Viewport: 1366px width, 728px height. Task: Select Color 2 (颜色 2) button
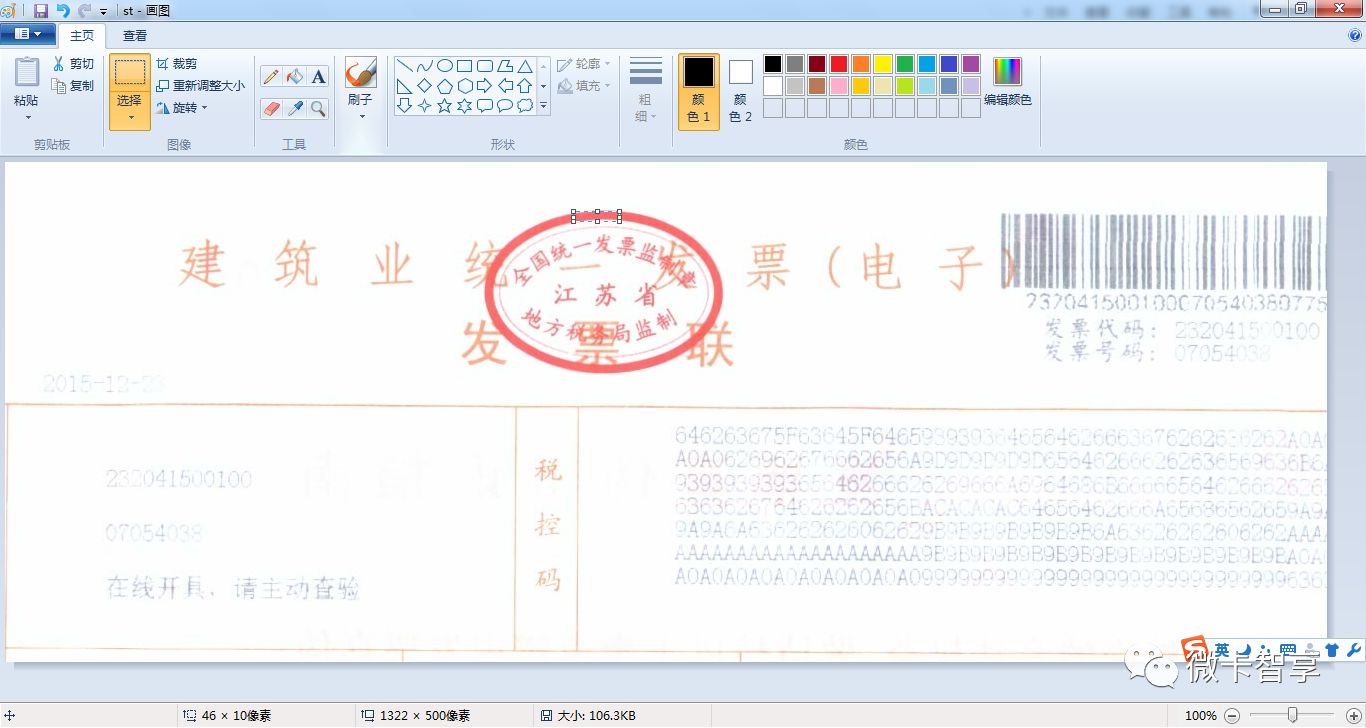point(741,91)
